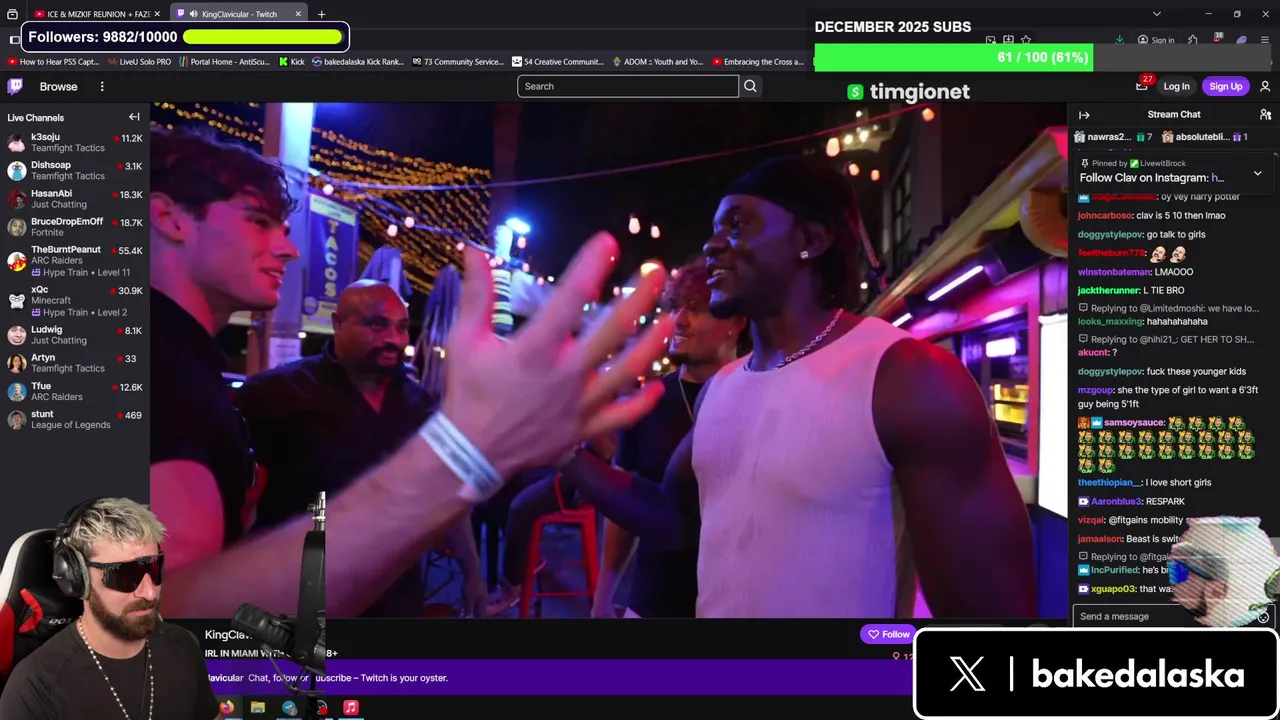This screenshot has width=1280, height=720.
Task: Click username jacktherunner in chat
Action: (x=1109, y=290)
